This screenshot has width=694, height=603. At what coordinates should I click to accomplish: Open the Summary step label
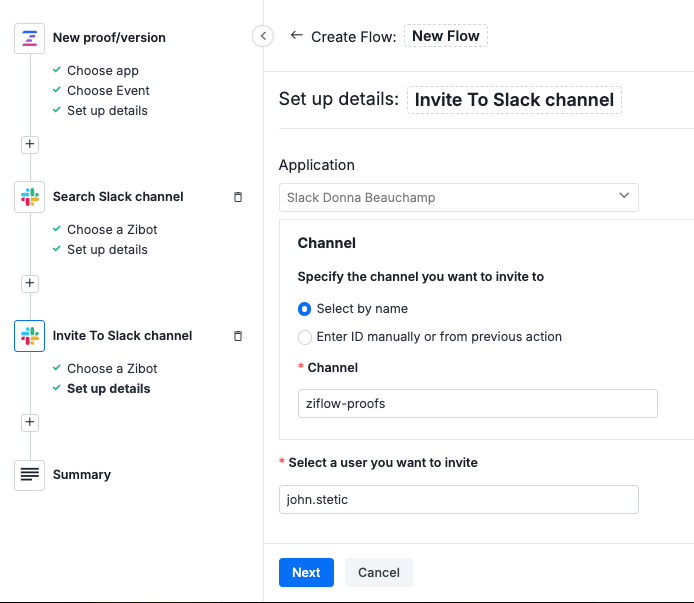(82, 475)
